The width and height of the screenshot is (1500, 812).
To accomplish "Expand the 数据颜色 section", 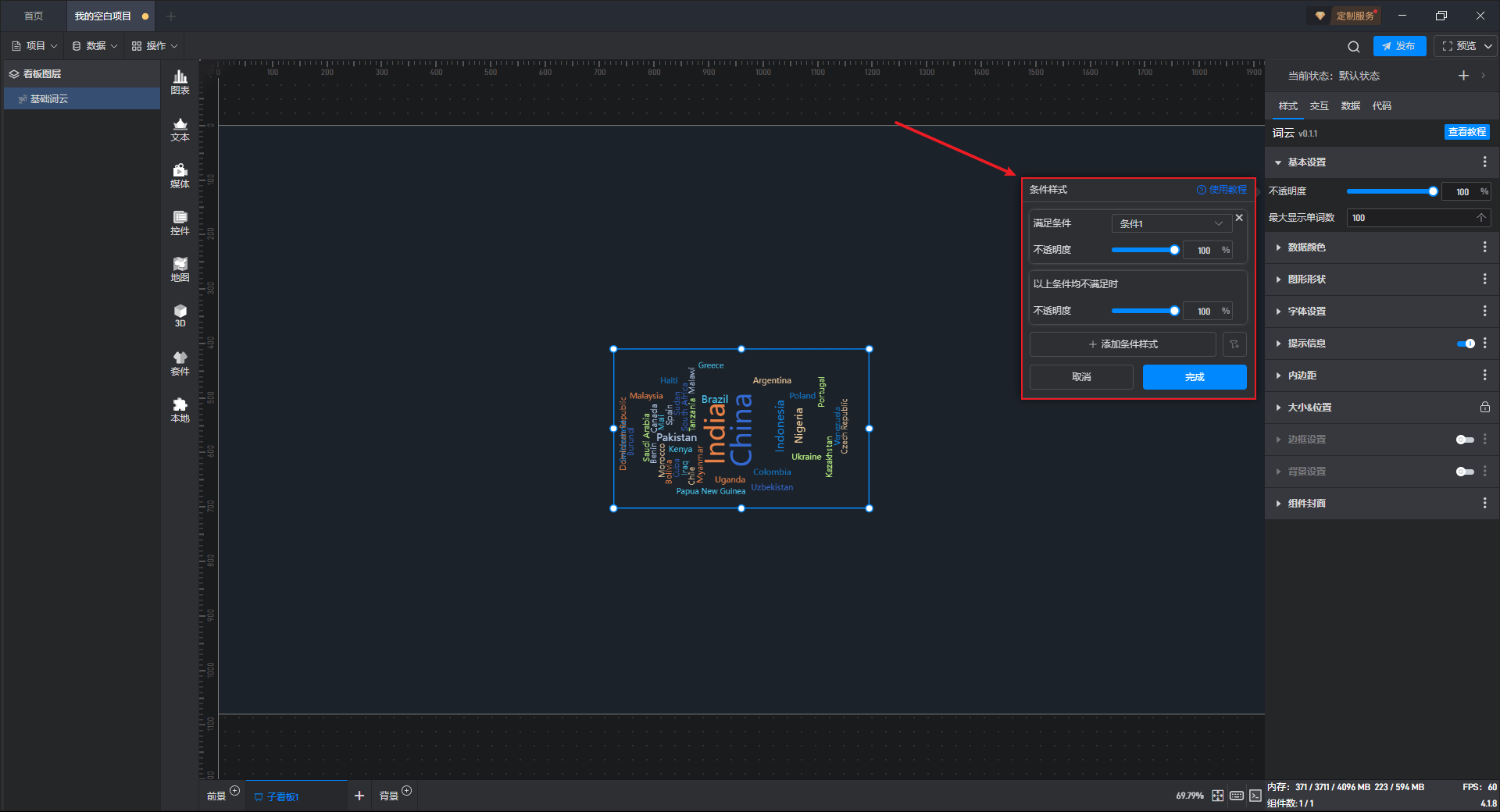I will pos(1306,248).
